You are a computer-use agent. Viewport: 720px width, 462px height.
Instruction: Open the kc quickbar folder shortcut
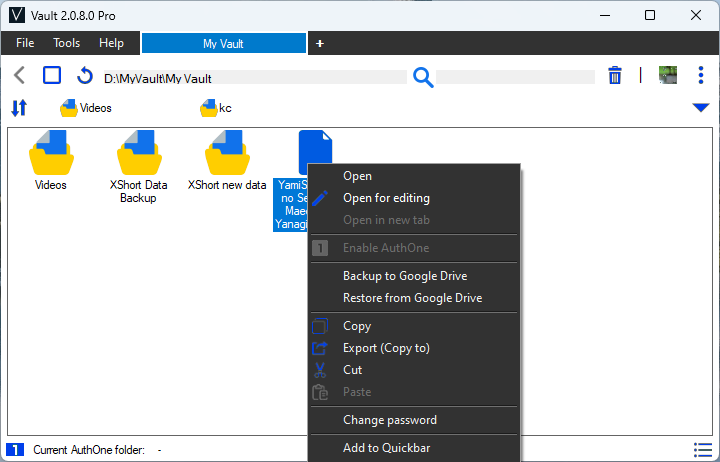point(216,108)
